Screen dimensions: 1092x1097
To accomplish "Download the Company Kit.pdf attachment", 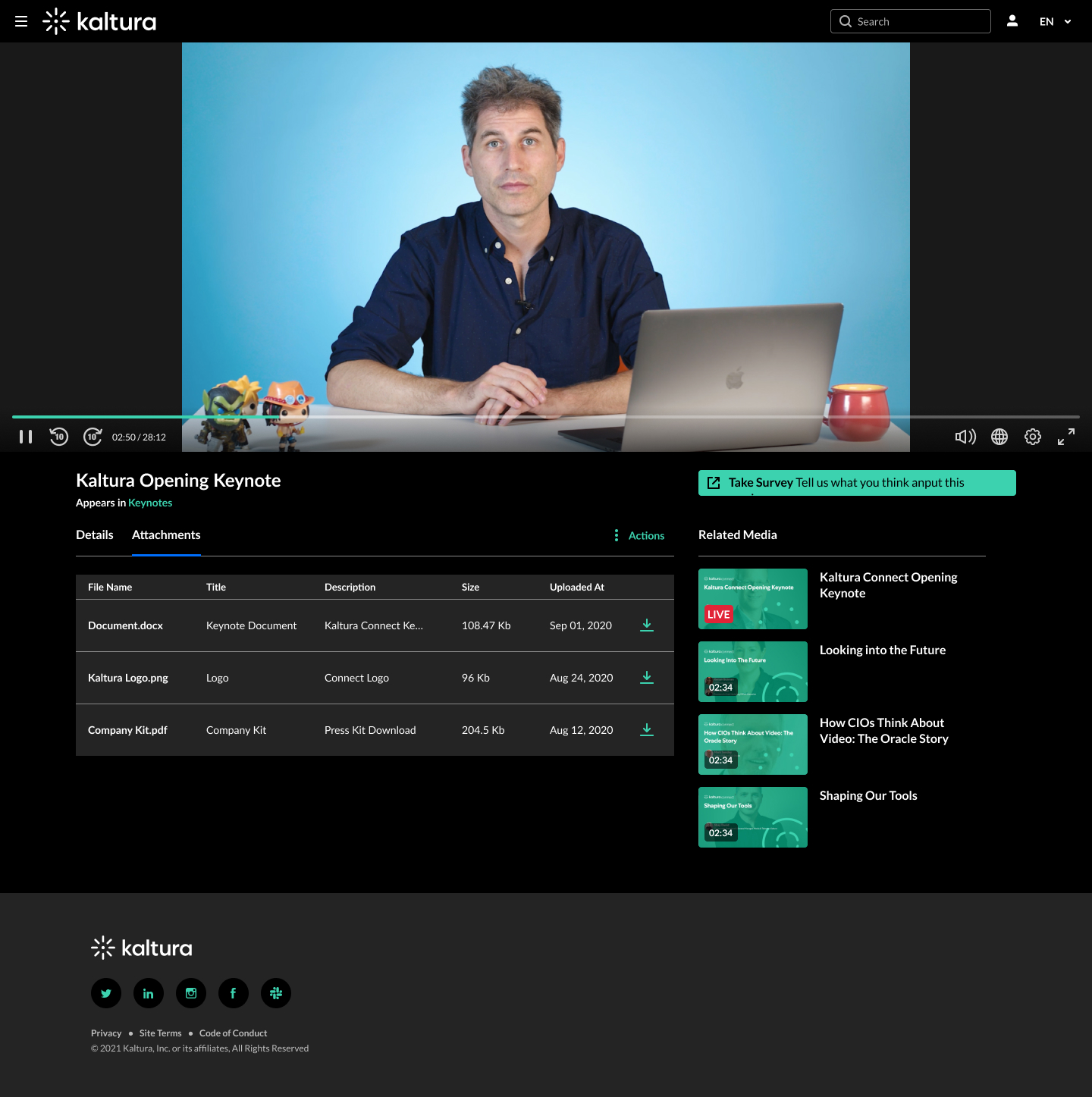I will 647,729.
